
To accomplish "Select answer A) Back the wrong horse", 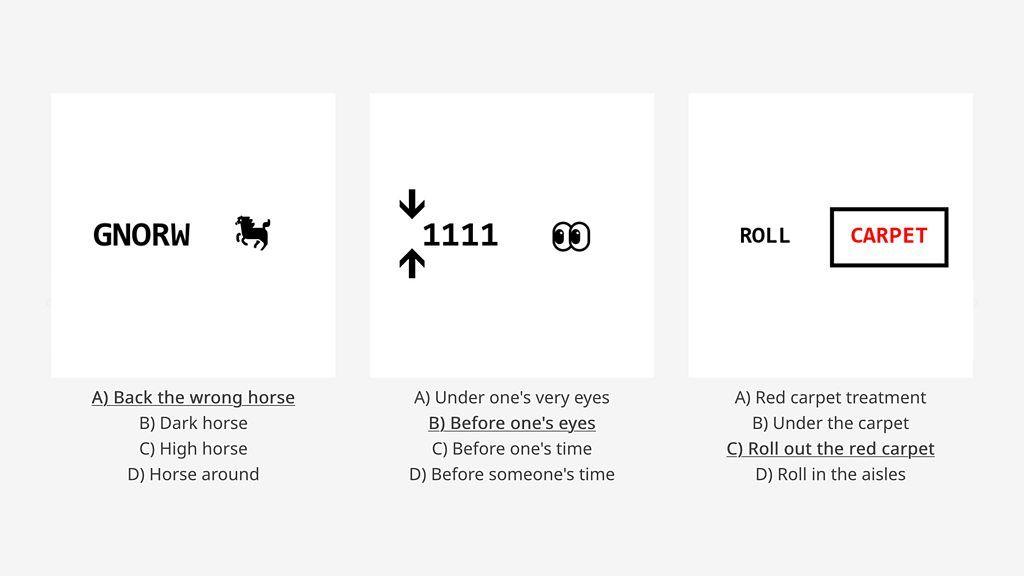I will coord(193,398).
